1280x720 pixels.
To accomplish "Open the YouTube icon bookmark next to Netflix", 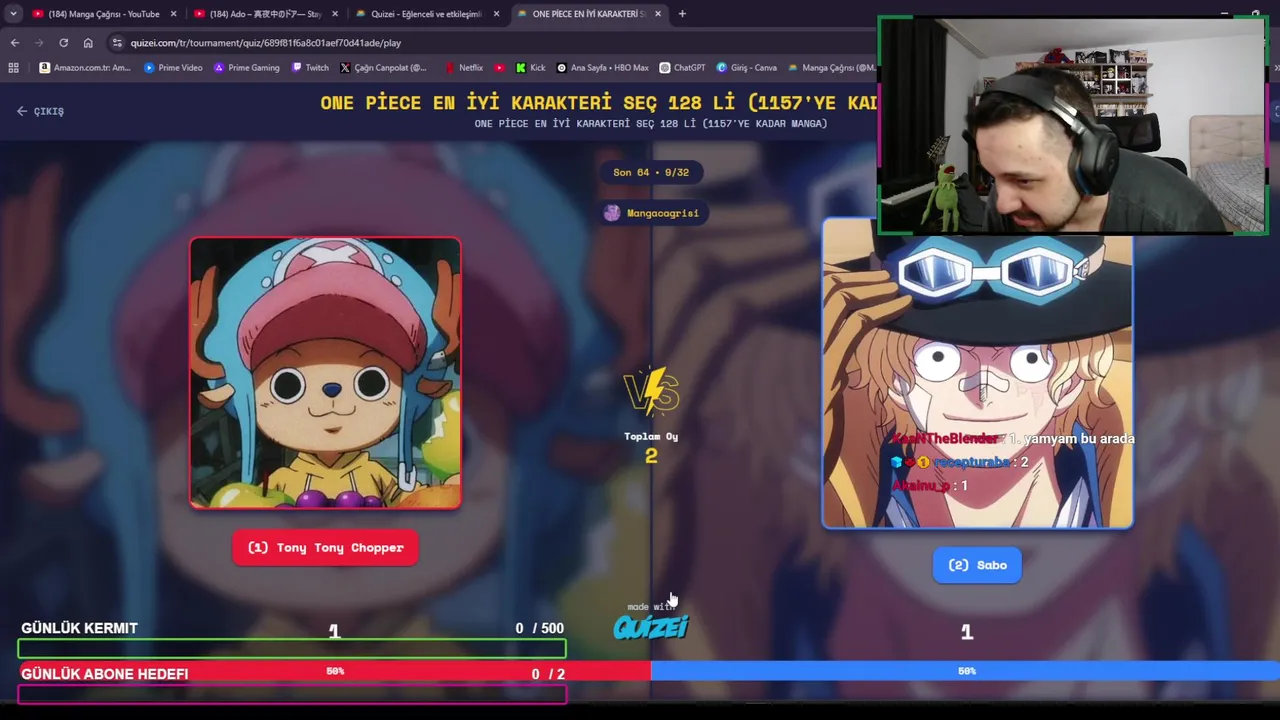I will (x=500, y=68).
